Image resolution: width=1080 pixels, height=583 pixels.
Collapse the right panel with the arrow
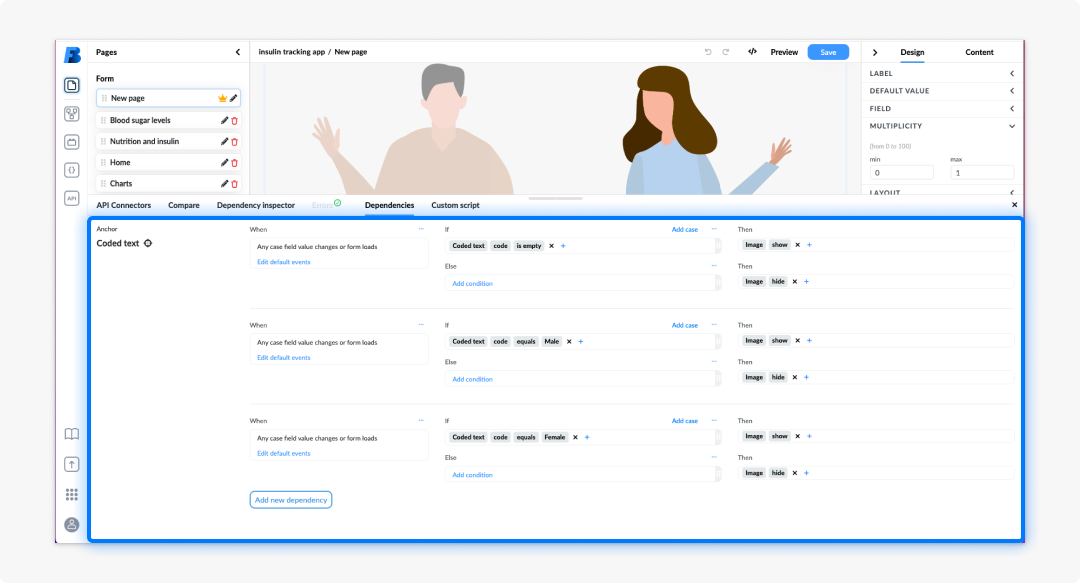[875, 52]
